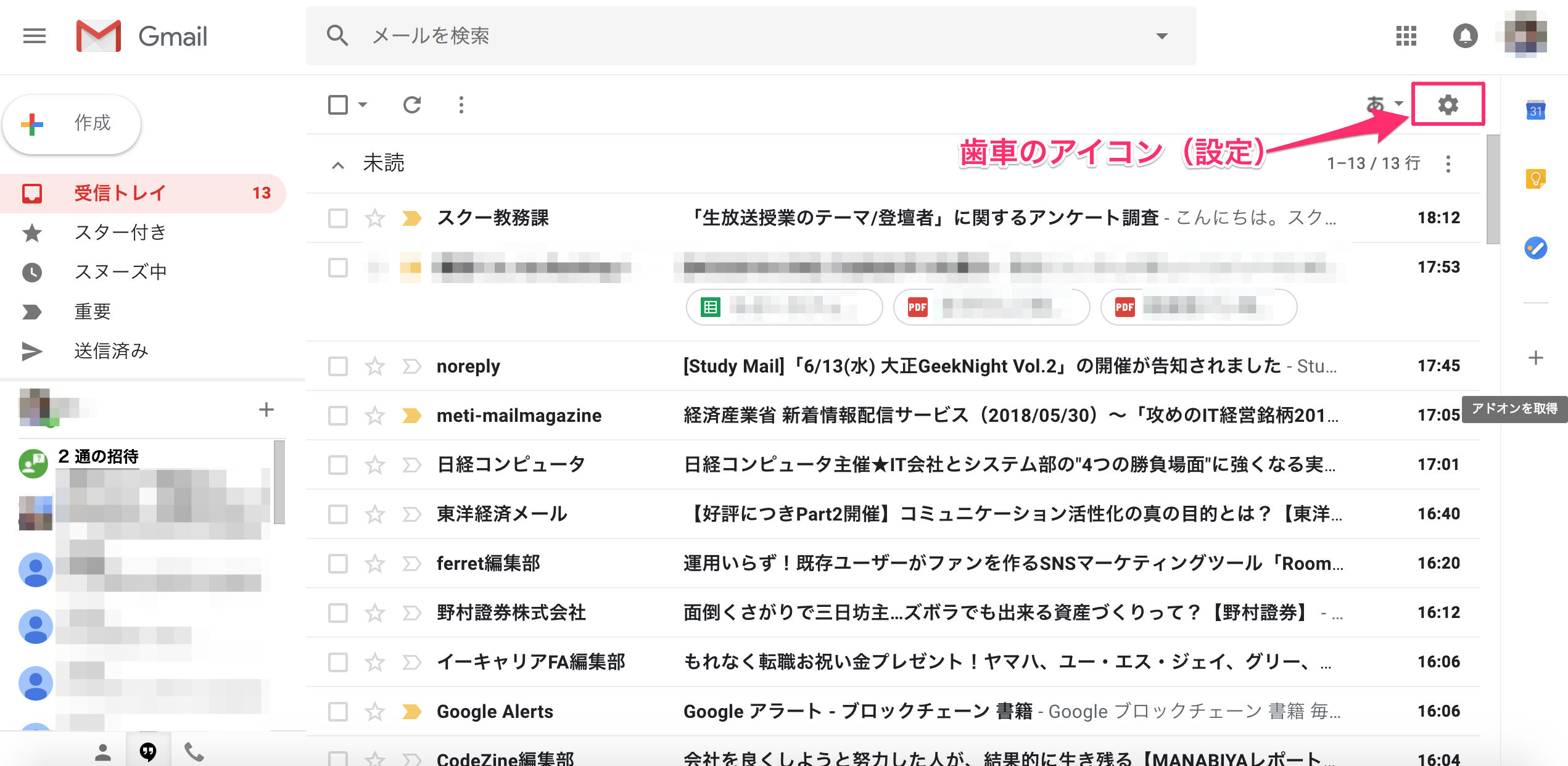Image resolution: width=1568 pixels, height=766 pixels.
Task: Star the スクー教務課 email
Action: click(x=375, y=218)
